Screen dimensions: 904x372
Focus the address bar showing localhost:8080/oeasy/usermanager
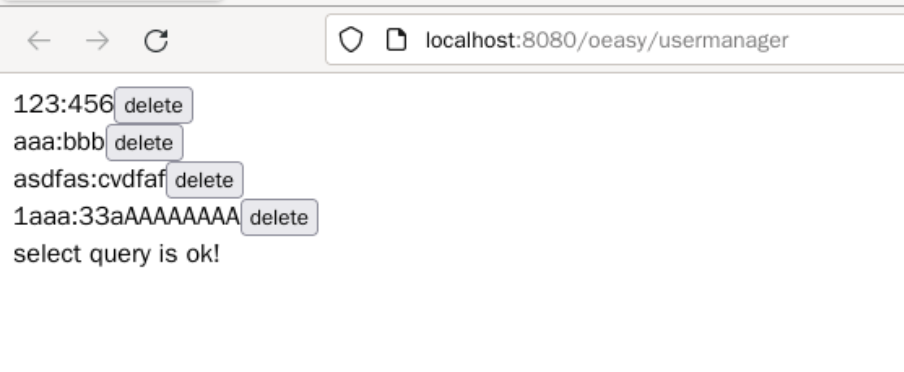[615, 40]
